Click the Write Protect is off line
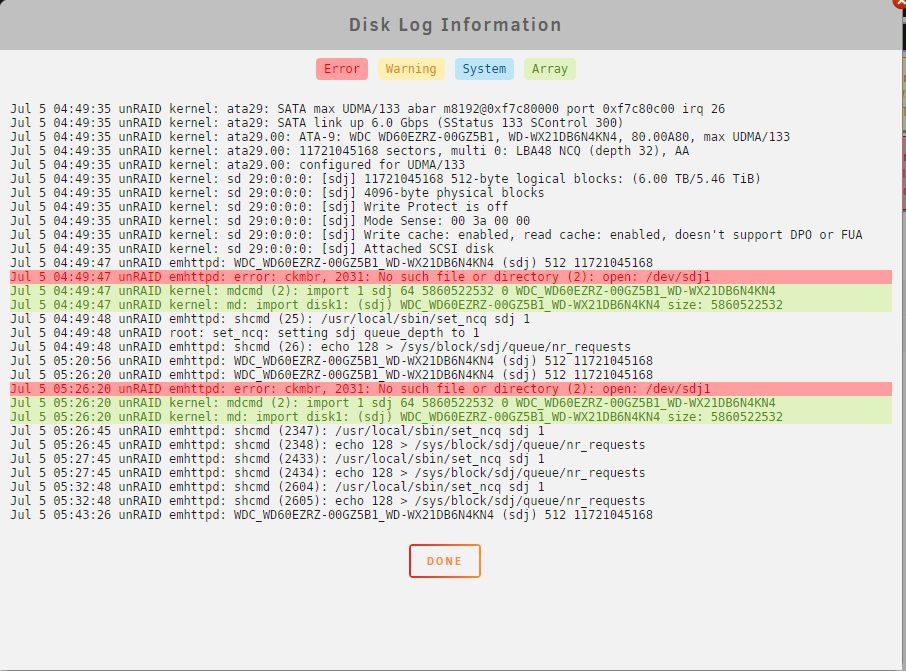 point(259,207)
